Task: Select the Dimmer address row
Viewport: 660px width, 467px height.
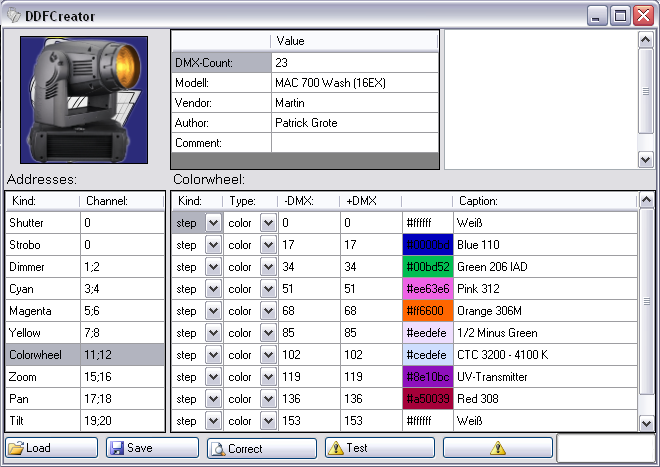Action: 84,267
